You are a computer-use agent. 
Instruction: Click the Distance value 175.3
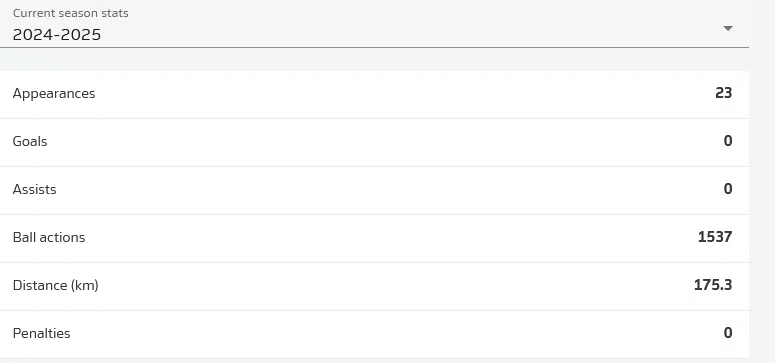[713, 285]
